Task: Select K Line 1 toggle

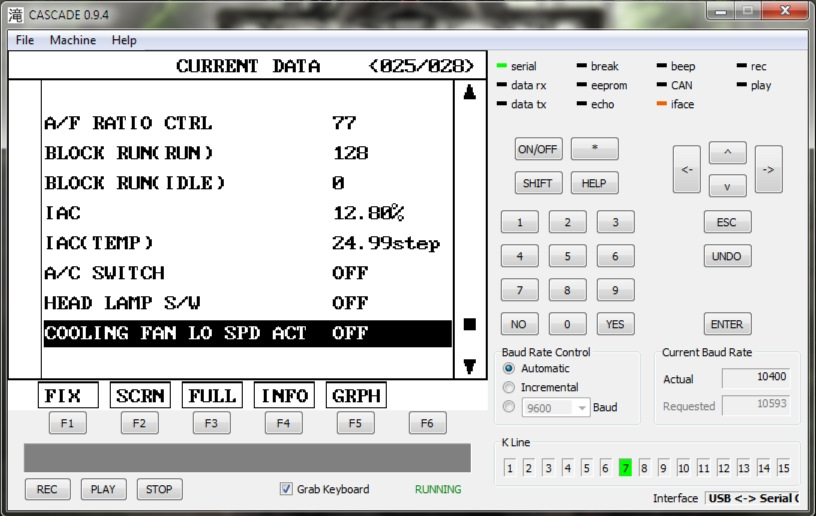Action: [509, 468]
